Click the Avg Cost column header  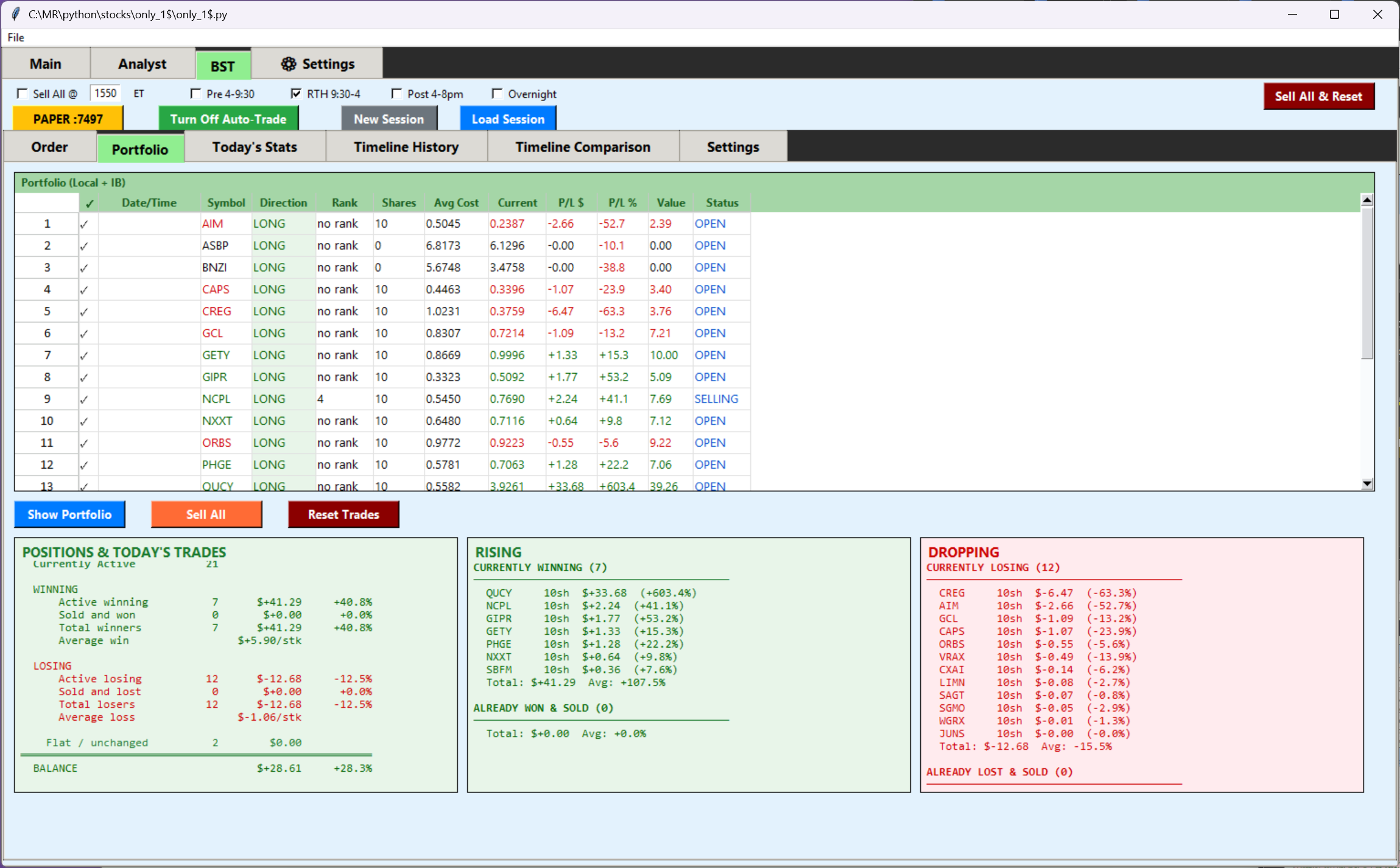coord(456,203)
